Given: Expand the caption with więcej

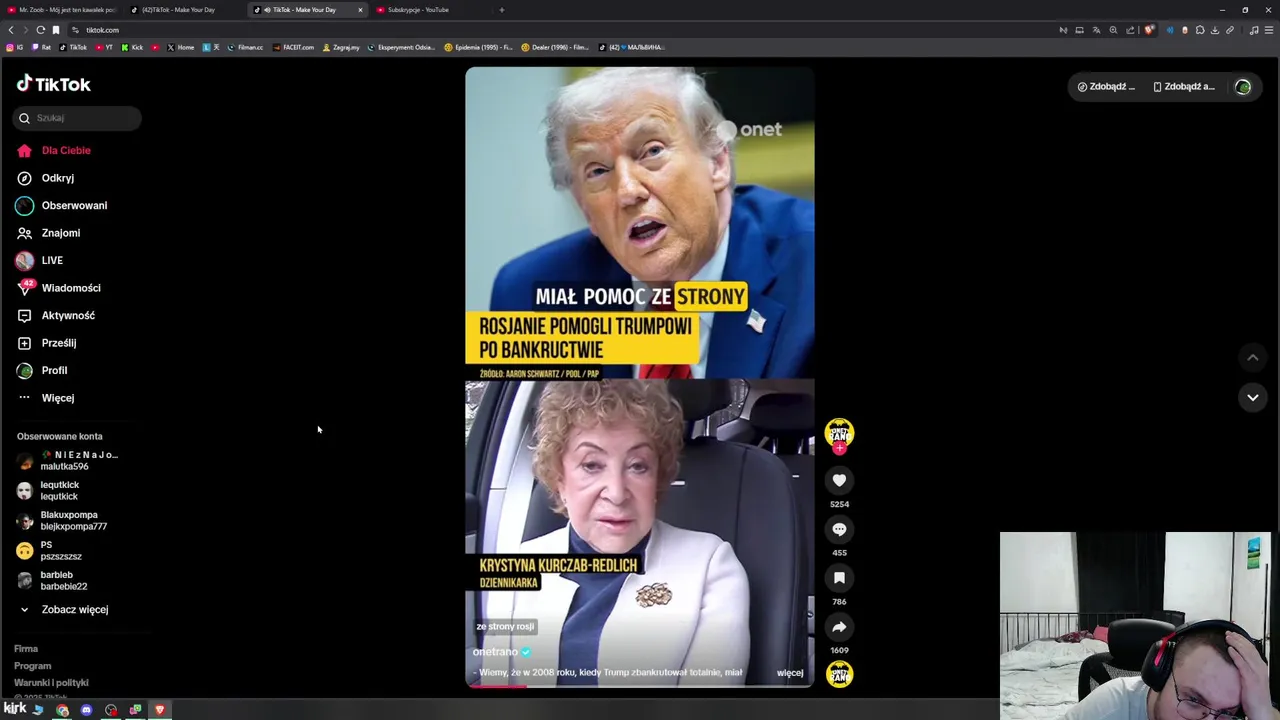Looking at the screenshot, I should point(790,673).
